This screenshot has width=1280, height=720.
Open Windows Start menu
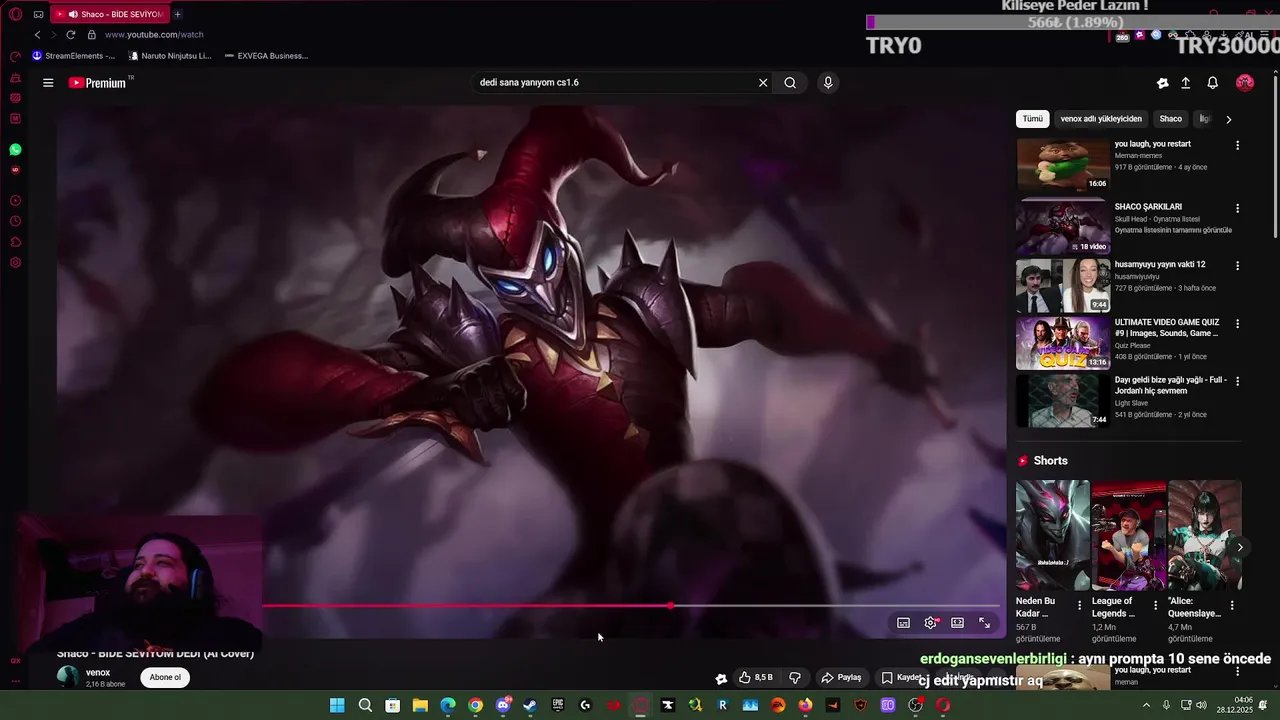(337, 705)
